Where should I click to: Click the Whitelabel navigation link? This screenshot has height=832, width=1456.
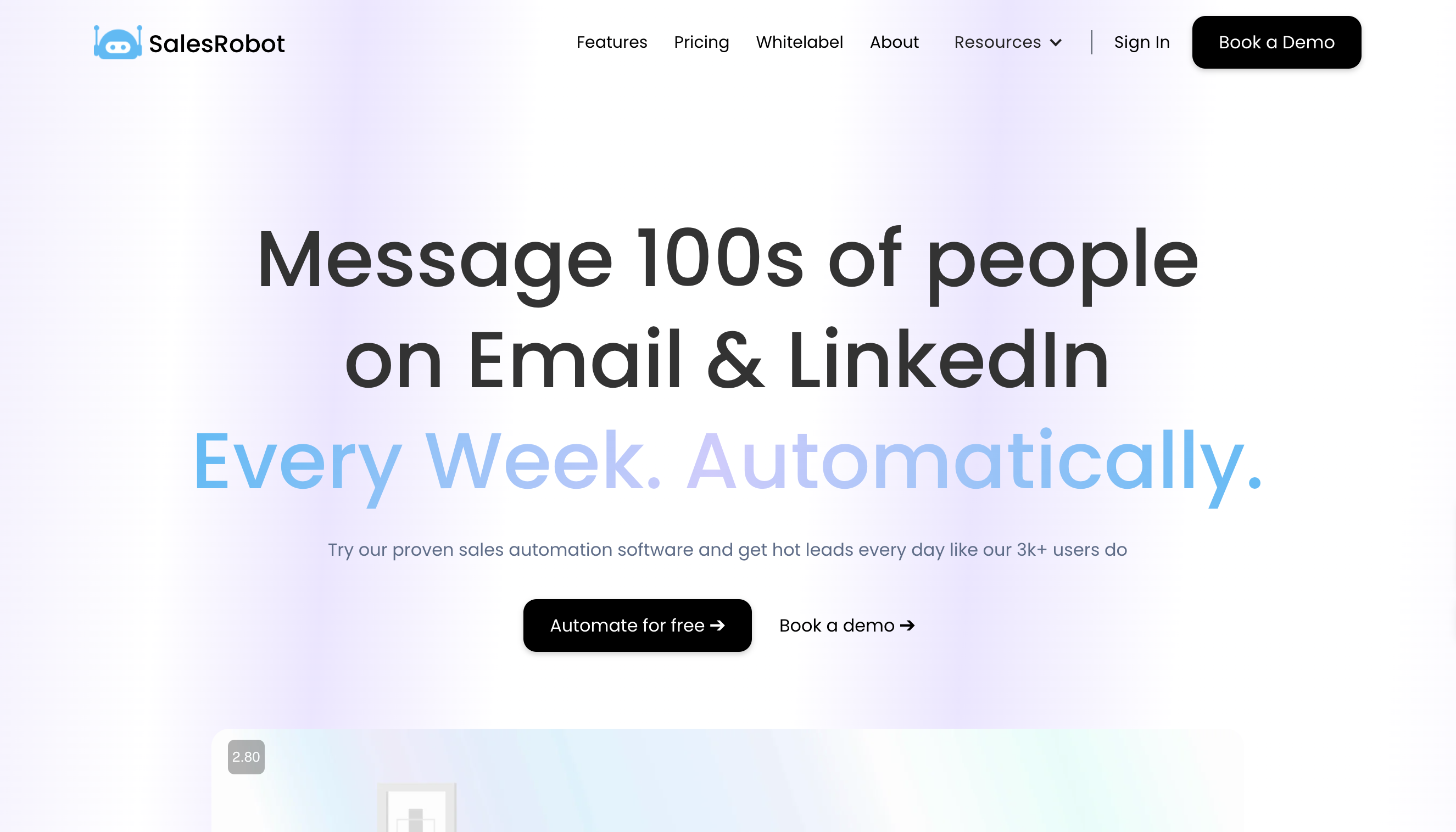point(799,42)
